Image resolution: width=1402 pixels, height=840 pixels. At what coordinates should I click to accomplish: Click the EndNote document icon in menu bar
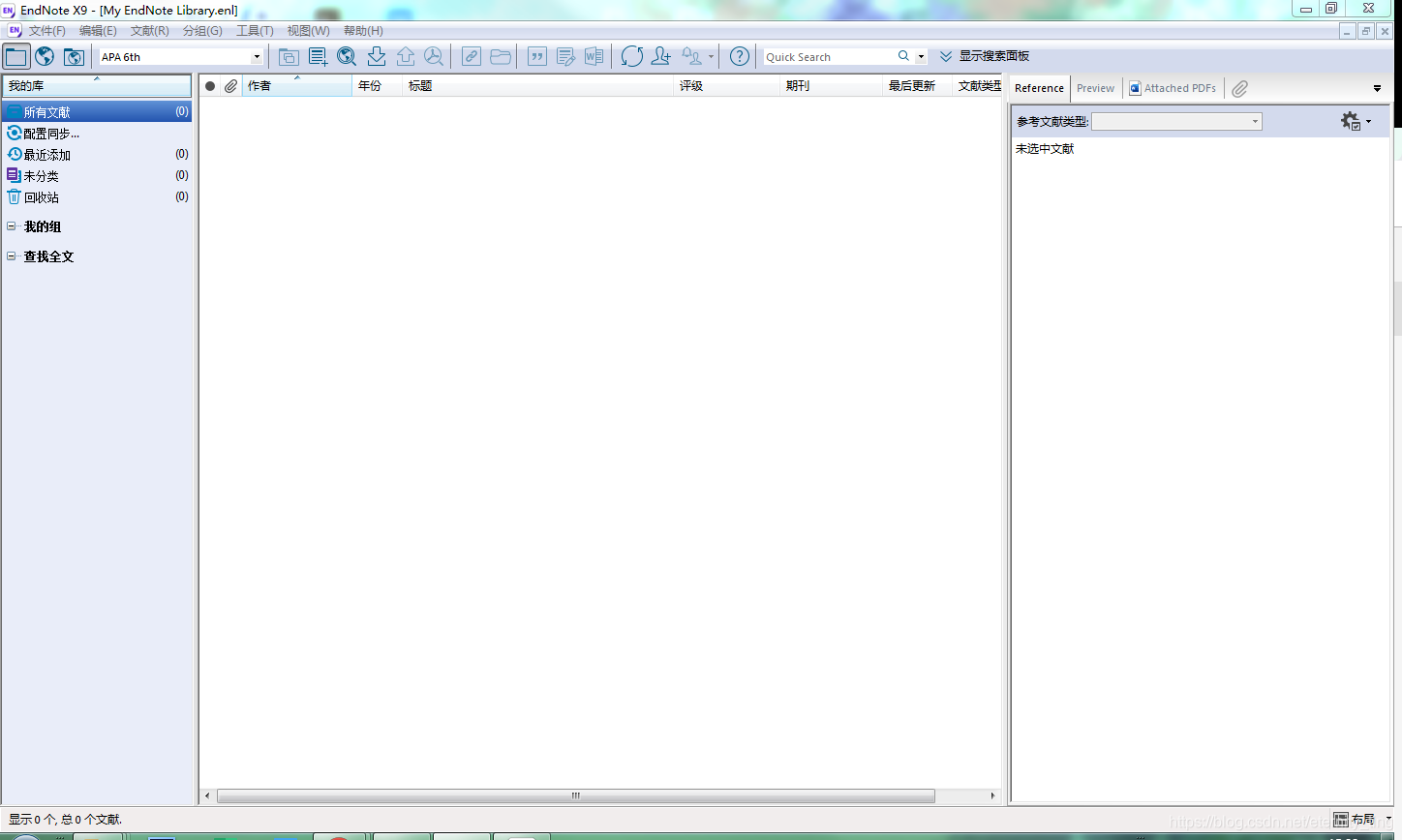click(14, 31)
